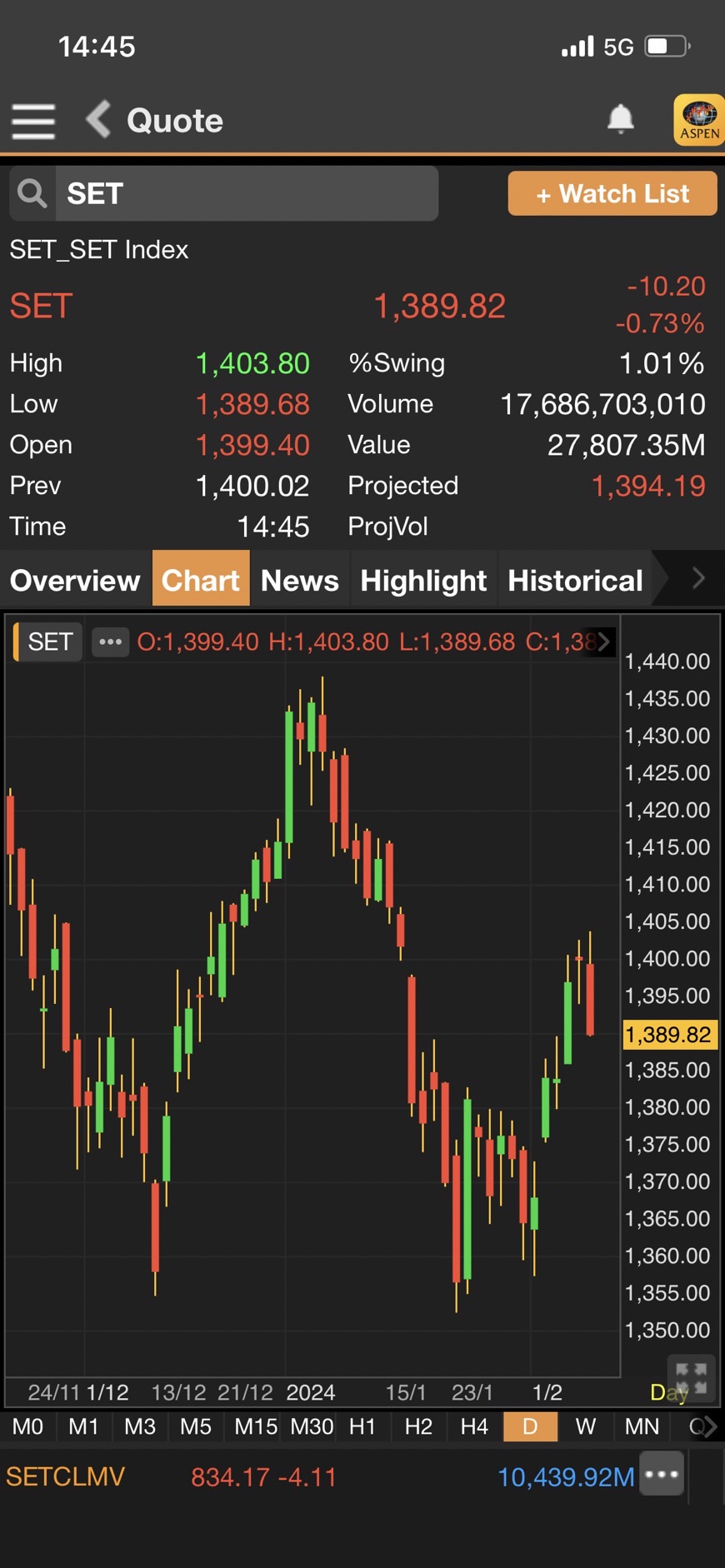Open chart options three-dot button
Image resolution: width=725 pixels, height=1568 pixels.
(110, 642)
